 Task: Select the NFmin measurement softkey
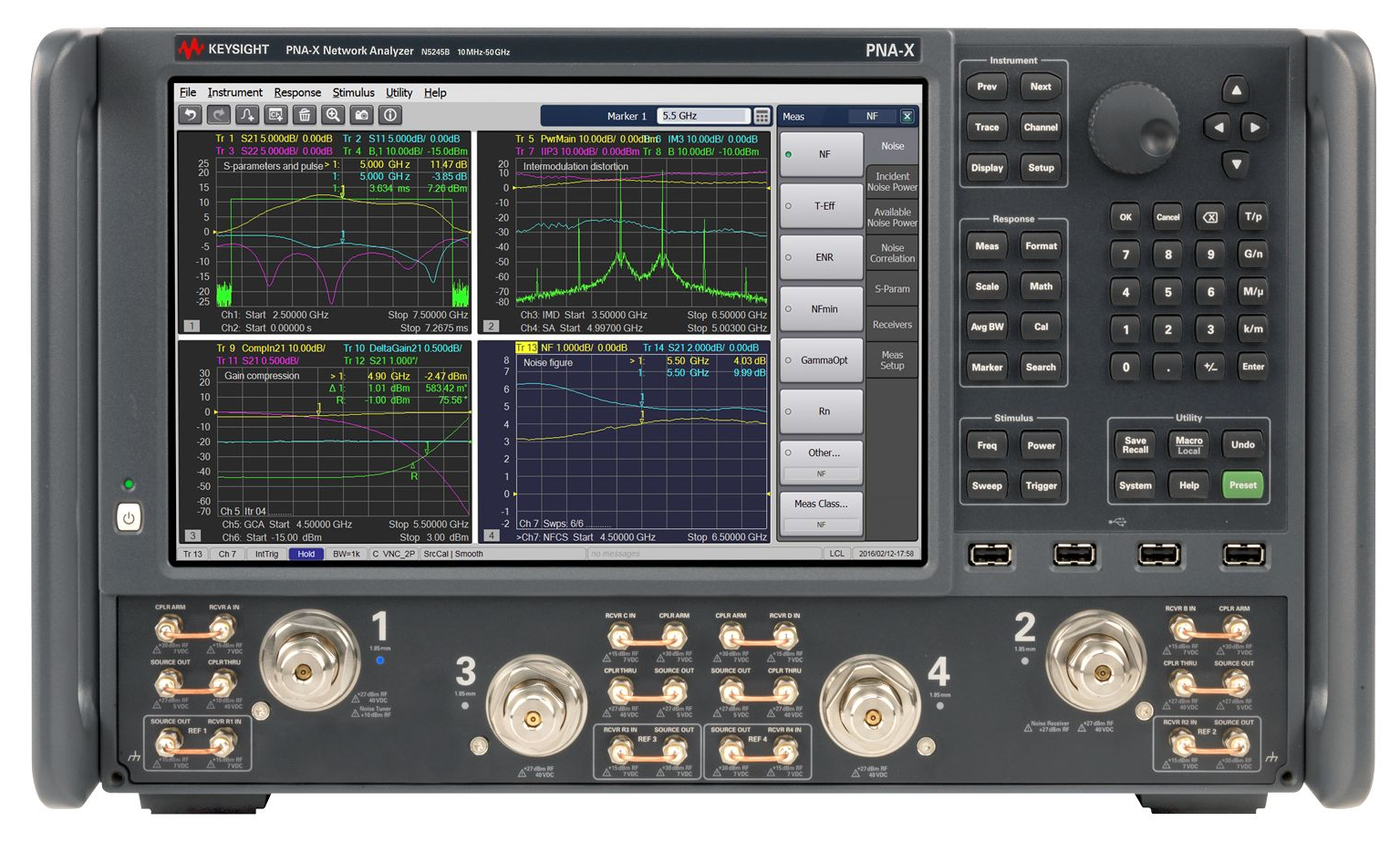(x=821, y=308)
